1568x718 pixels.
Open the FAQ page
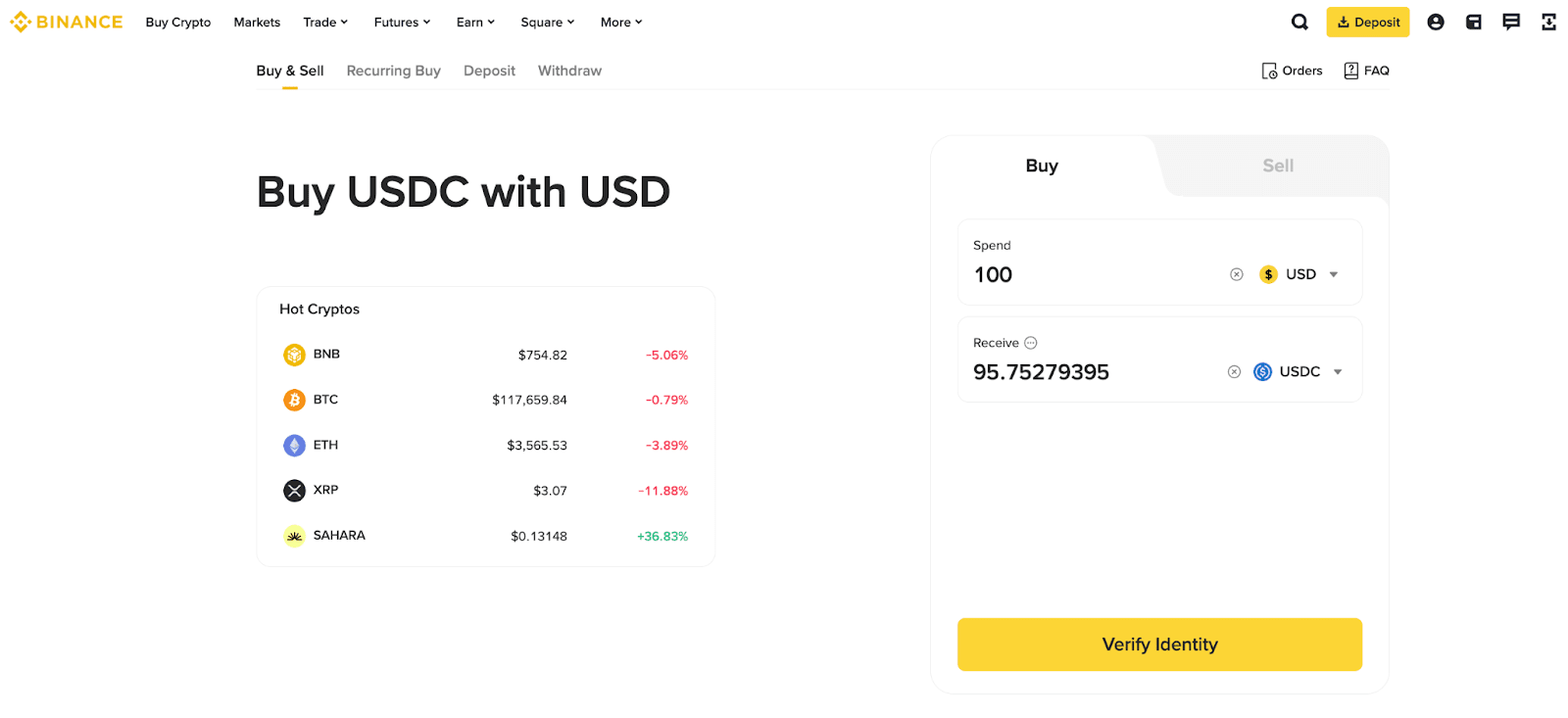point(1366,71)
